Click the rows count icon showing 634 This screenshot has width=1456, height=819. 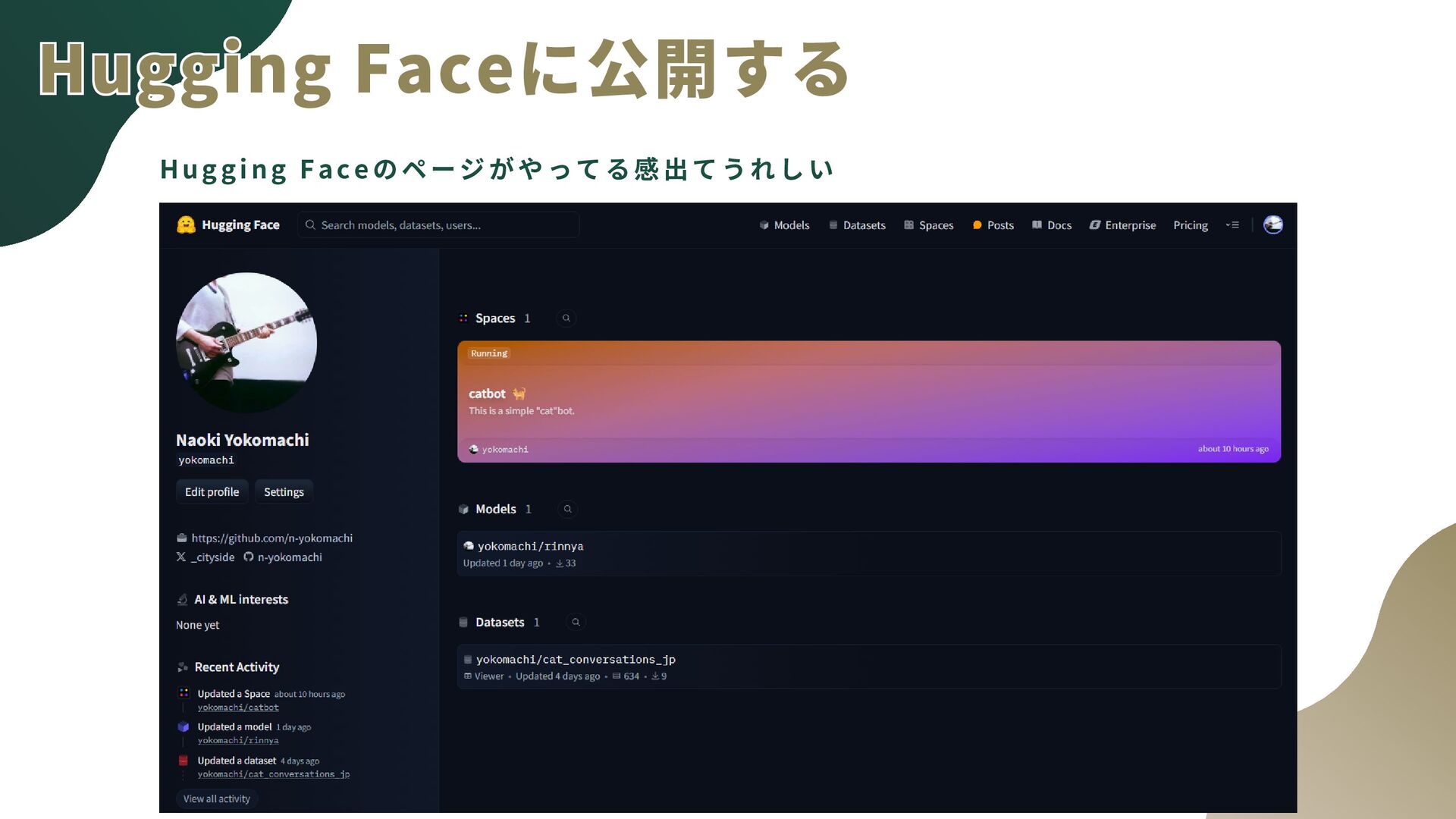tap(617, 676)
